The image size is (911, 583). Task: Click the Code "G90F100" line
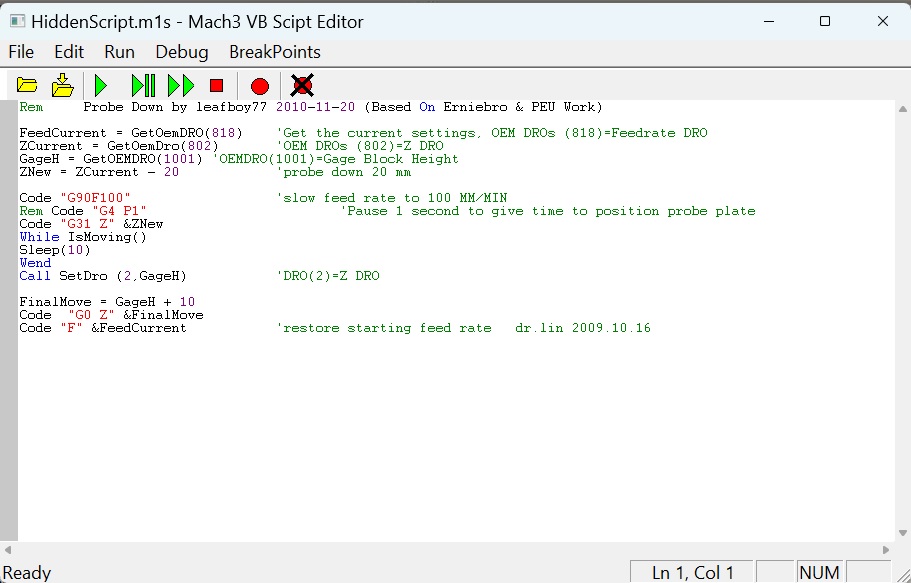coord(74,198)
